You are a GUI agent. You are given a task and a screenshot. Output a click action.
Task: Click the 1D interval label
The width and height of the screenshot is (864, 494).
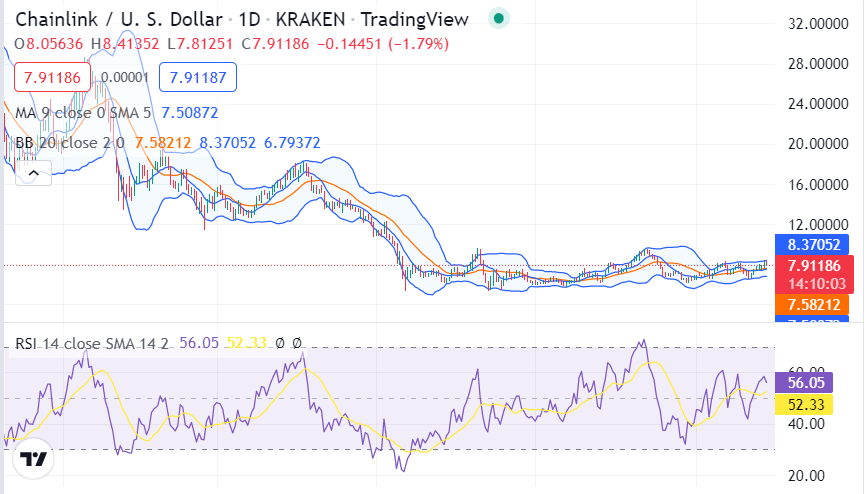(249, 19)
